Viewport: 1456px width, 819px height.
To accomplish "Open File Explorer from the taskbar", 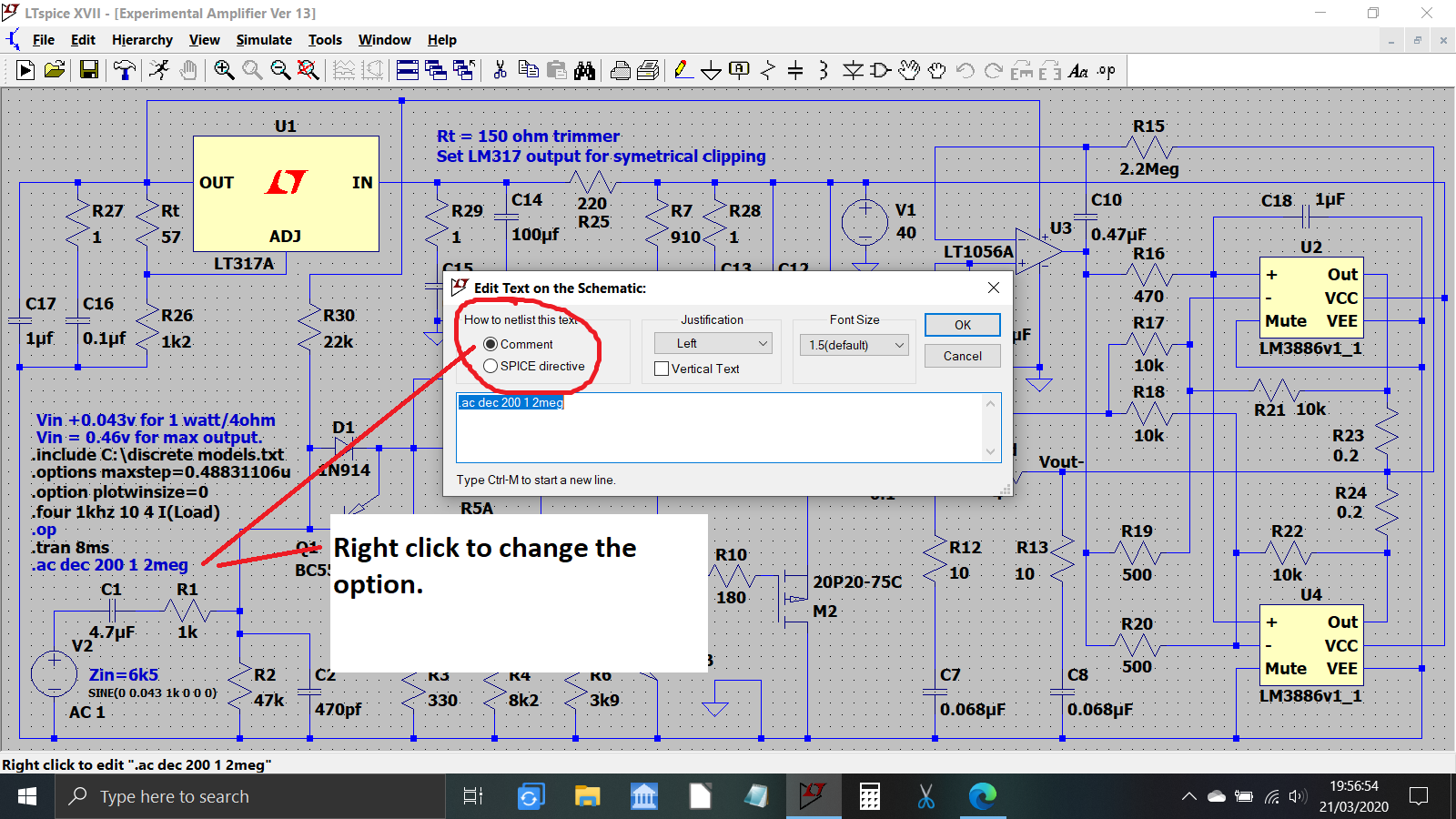I will tap(587, 797).
